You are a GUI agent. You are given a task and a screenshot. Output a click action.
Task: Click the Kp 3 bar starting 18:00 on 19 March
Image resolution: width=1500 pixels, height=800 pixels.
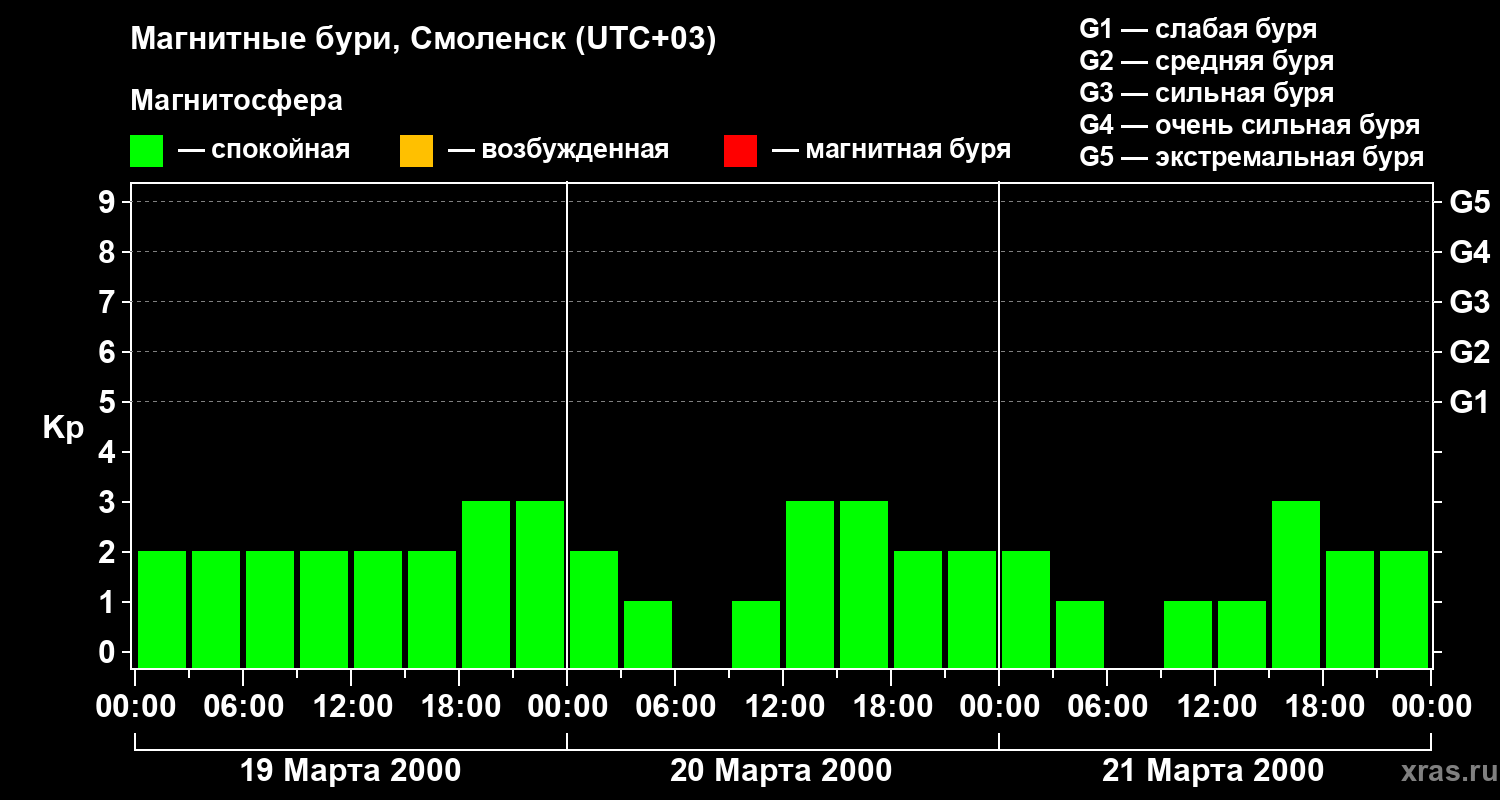[x=486, y=584]
